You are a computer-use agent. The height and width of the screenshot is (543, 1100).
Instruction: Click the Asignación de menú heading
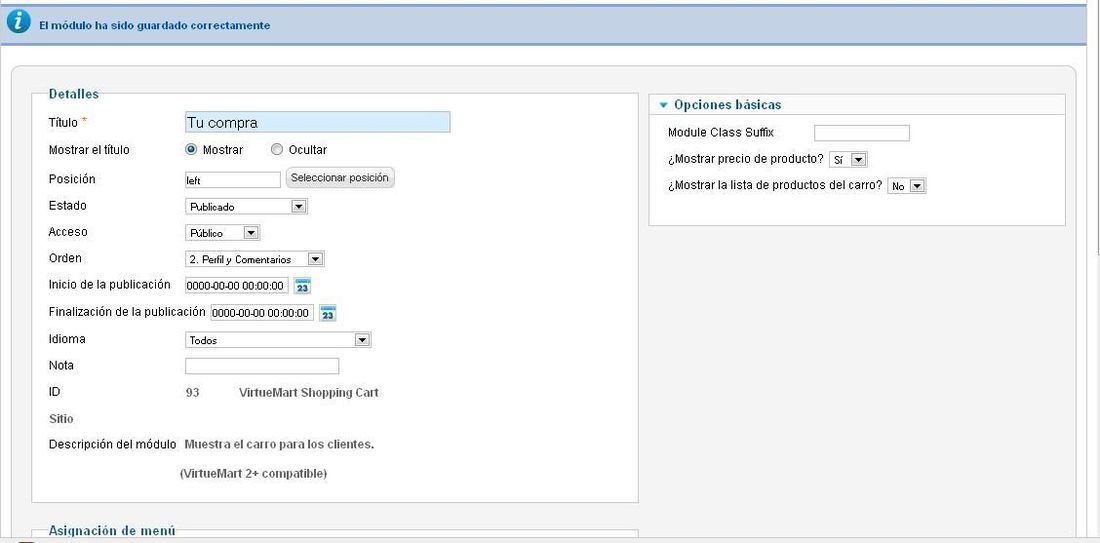pyautogui.click(x=112, y=531)
